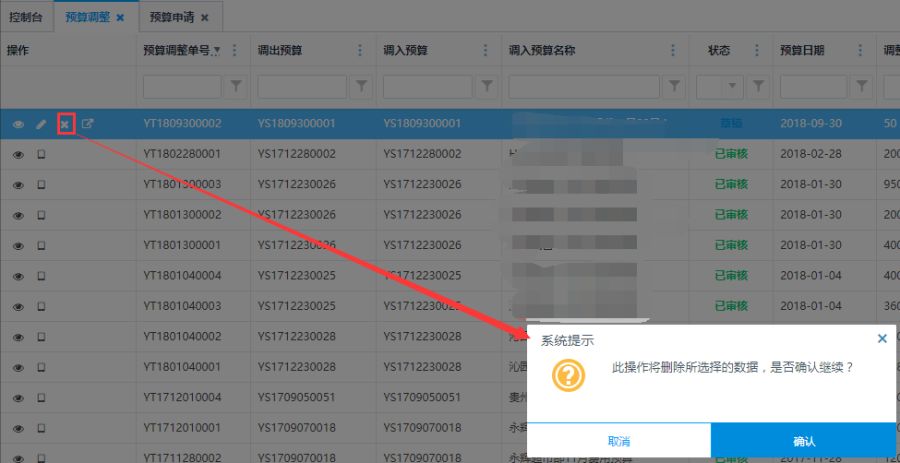
Task: Click the delete icon in the highlighted row
Action: (65, 124)
